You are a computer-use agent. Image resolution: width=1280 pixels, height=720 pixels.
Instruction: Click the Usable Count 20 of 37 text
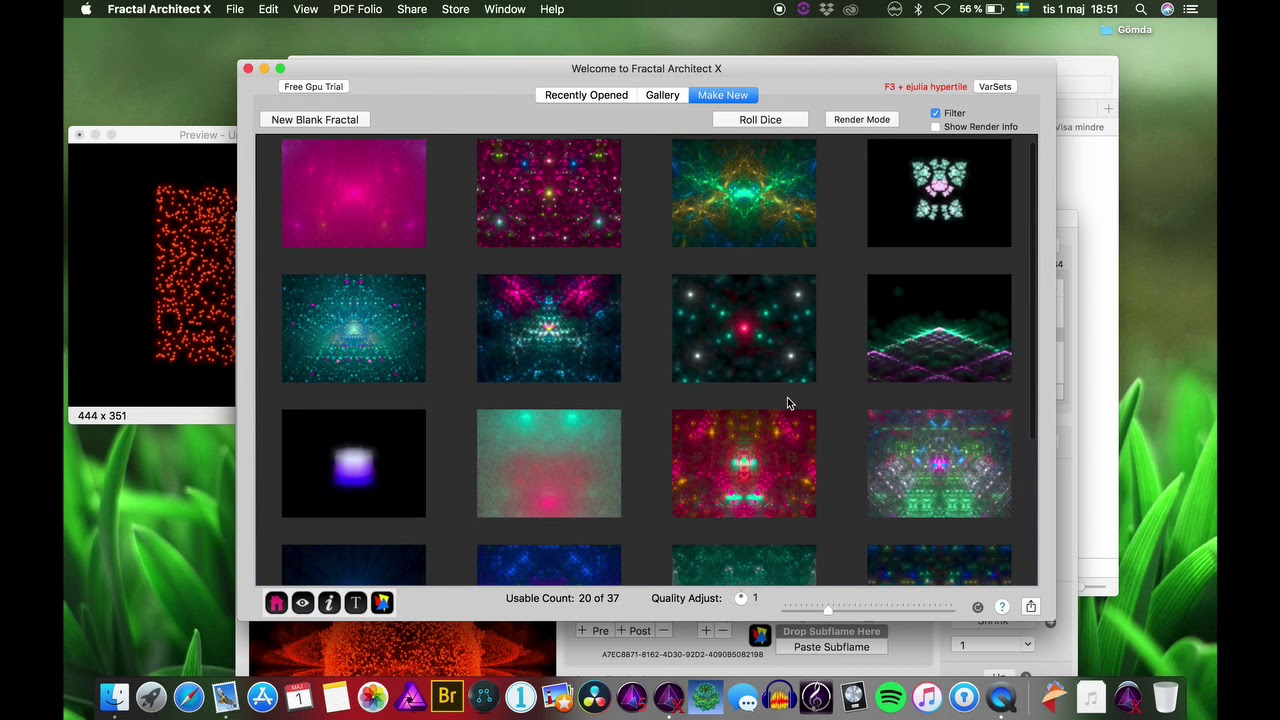tap(562, 598)
